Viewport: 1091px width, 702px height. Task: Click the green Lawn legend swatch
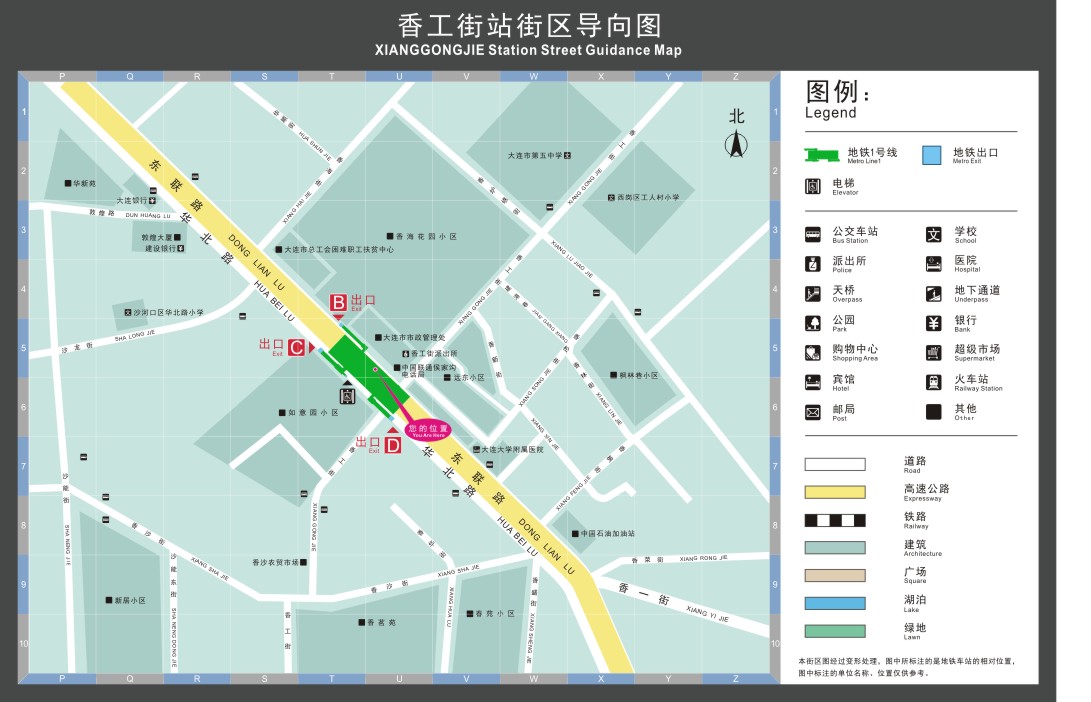point(834,631)
